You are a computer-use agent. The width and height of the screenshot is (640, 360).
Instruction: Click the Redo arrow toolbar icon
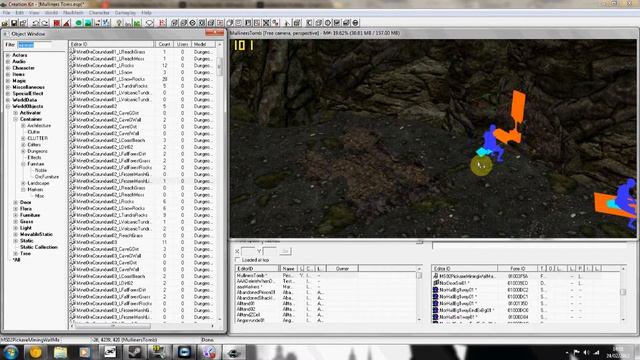pyautogui.click(x=44, y=23)
